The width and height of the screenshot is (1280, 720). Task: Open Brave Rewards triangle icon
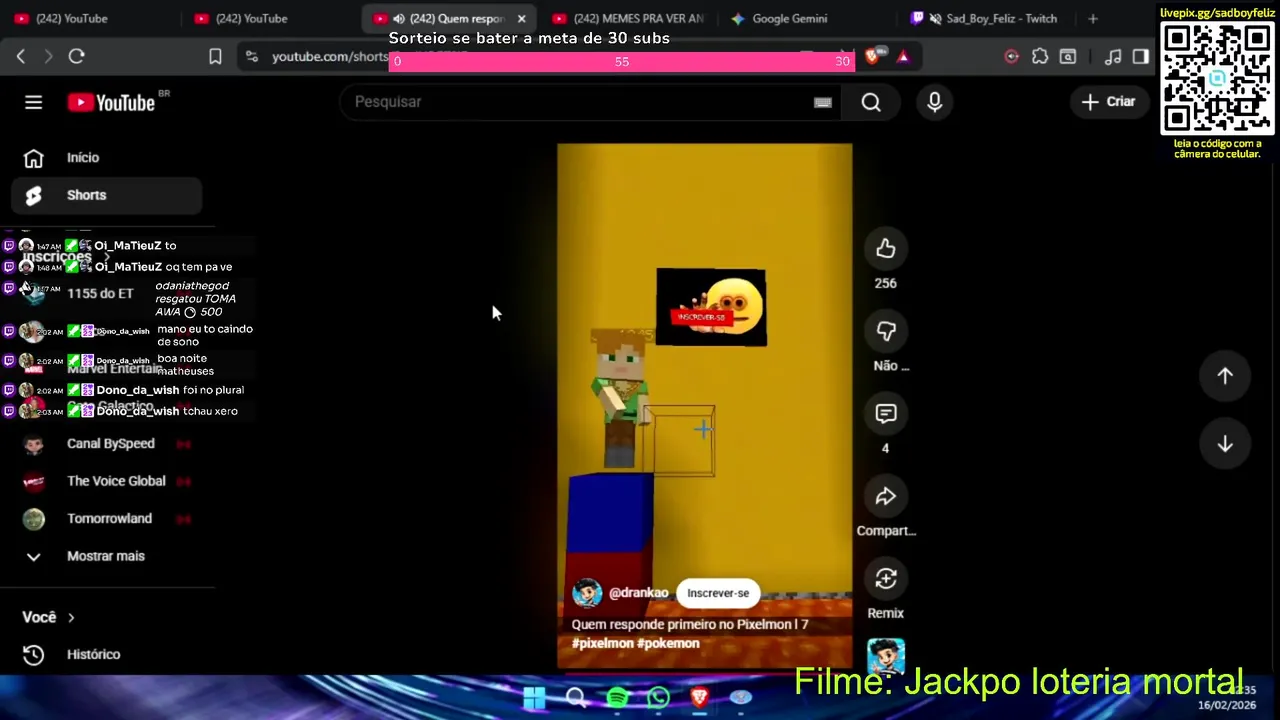[903, 57]
